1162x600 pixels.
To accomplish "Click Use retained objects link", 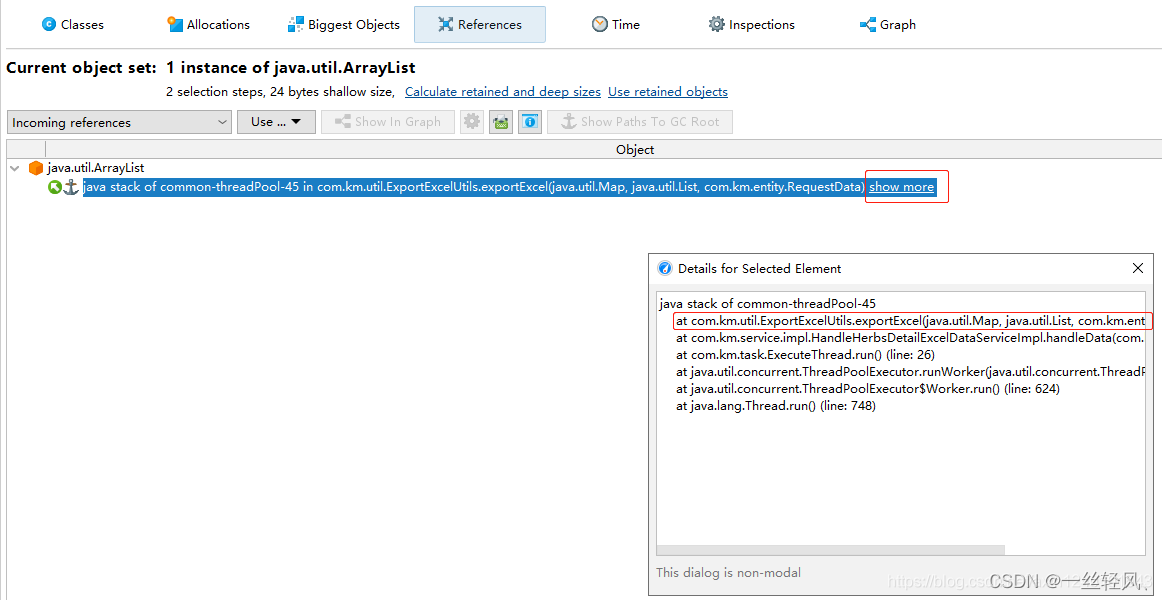I will [x=668, y=92].
